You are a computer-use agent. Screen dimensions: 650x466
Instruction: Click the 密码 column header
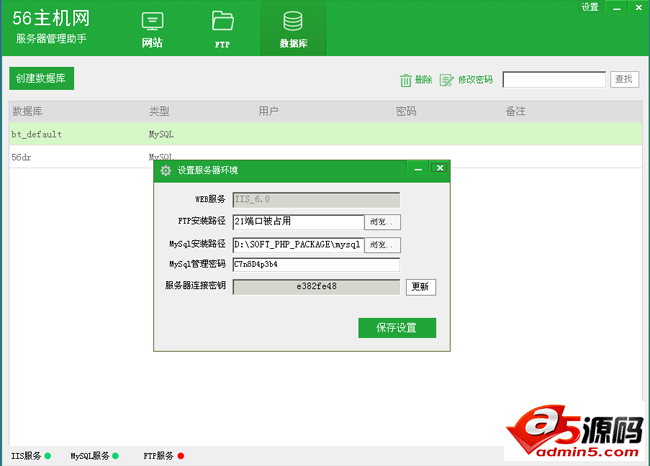406,111
